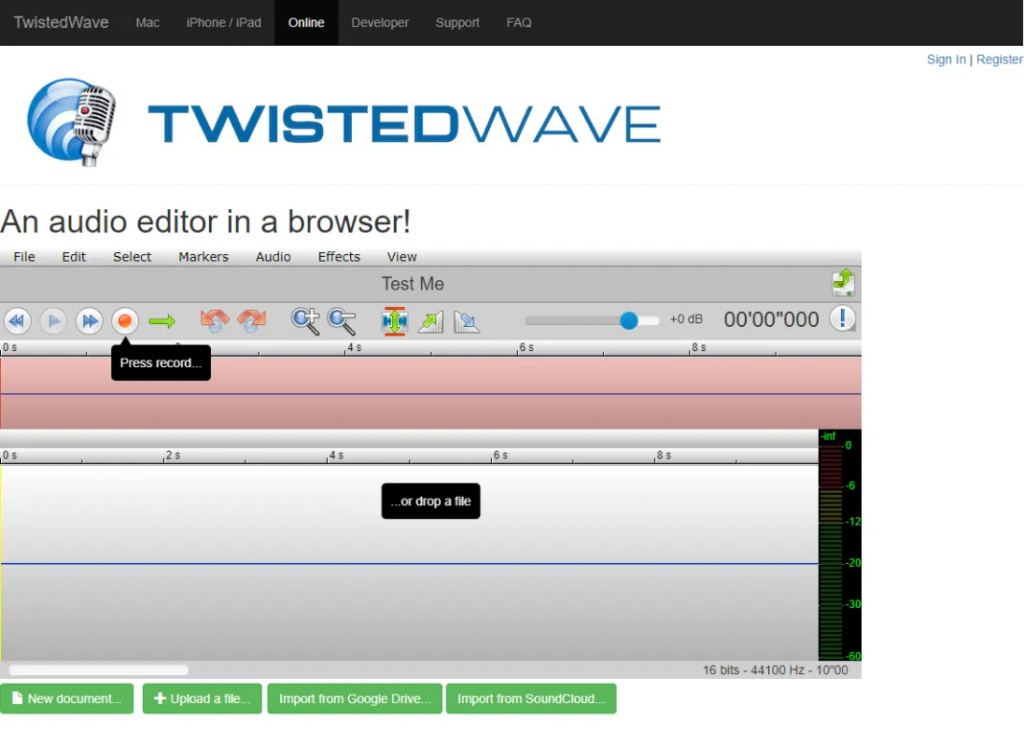Screen dimensions: 1024x748
Task: Click the 16 bits - 44100 Hz status text
Action: 775,670
